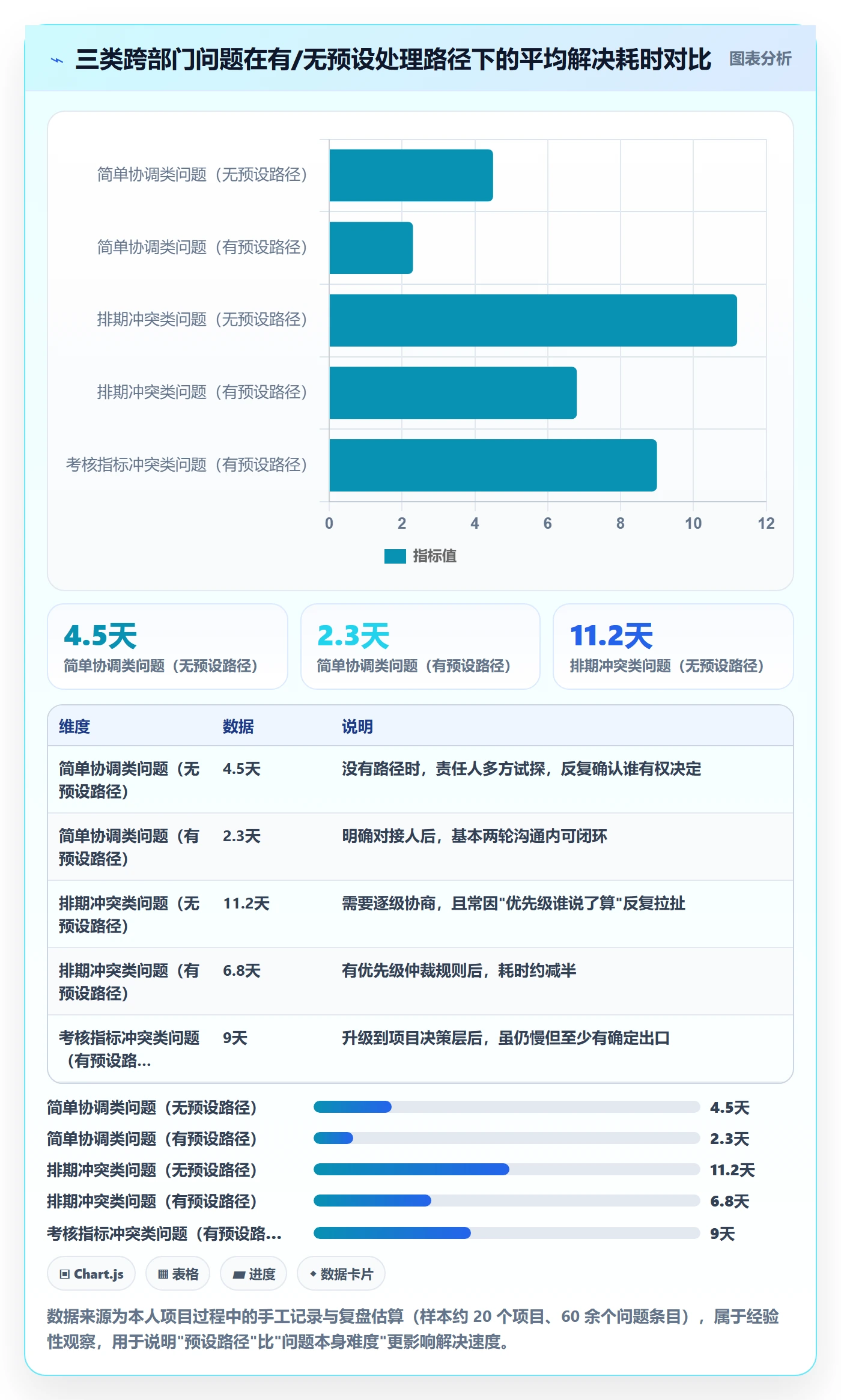
Task: Click the progress value label 11.2天
Action: (x=732, y=1170)
